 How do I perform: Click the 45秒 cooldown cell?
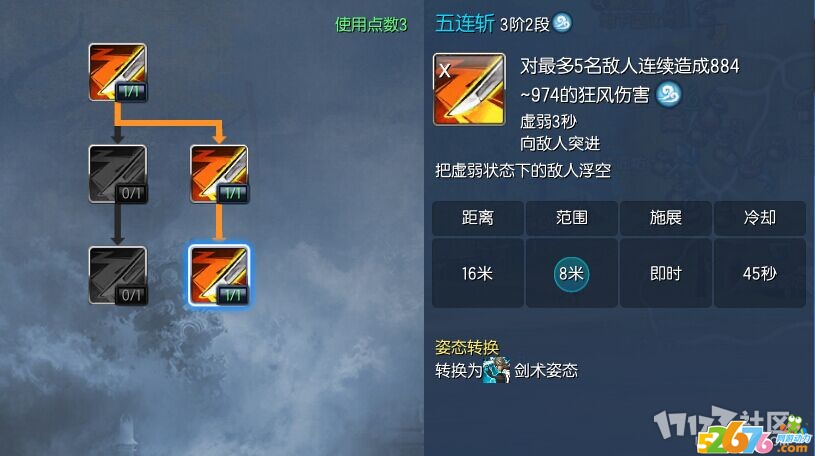[760, 273]
